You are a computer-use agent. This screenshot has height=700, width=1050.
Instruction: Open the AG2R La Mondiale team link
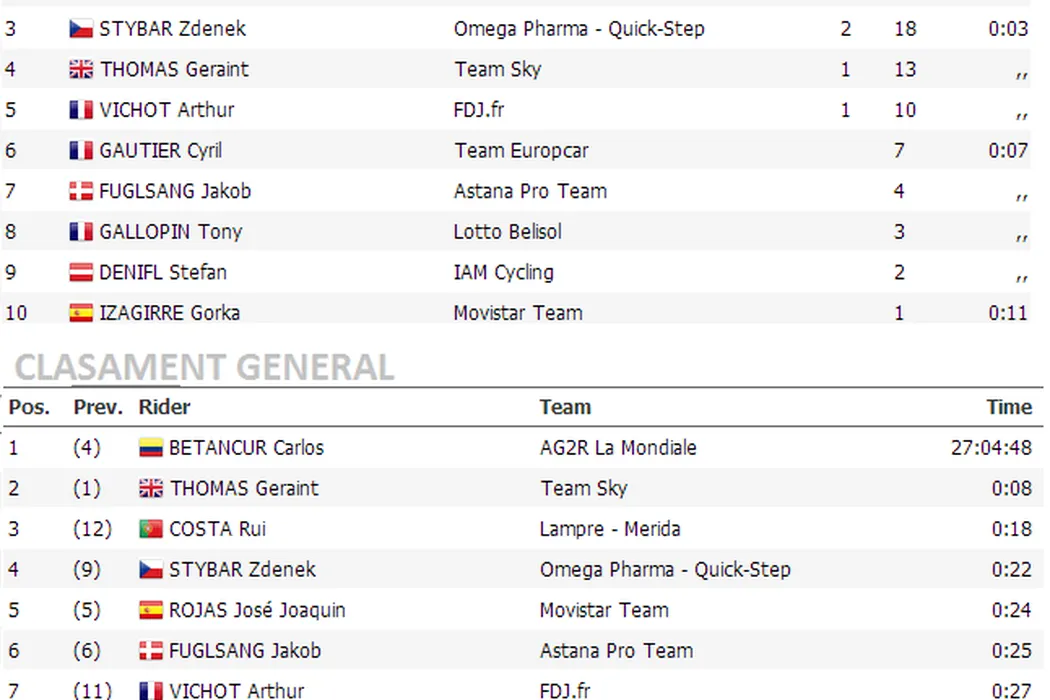click(x=618, y=448)
